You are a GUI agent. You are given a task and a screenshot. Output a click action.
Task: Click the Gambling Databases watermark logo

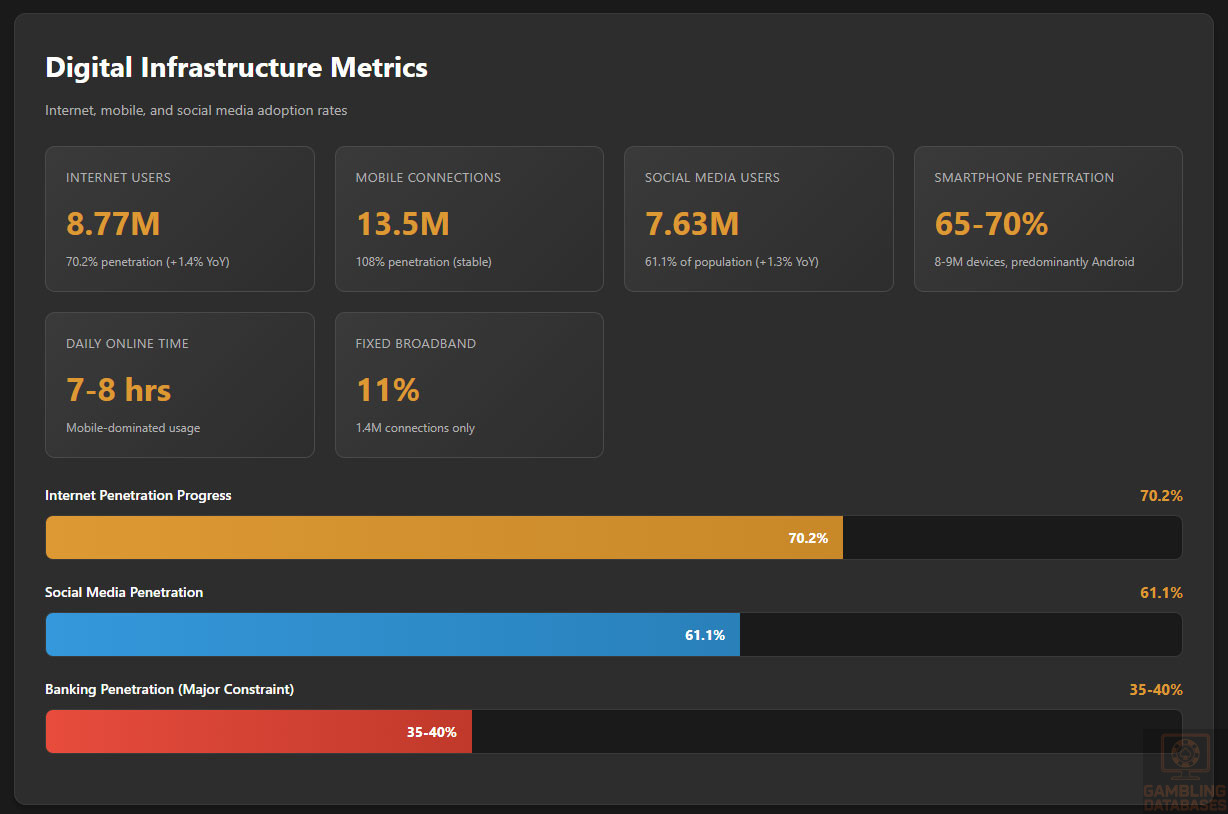pyautogui.click(x=1184, y=770)
